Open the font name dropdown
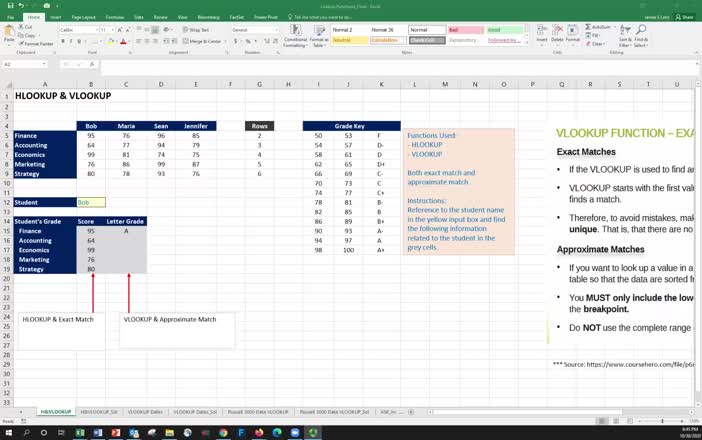 [x=97, y=30]
